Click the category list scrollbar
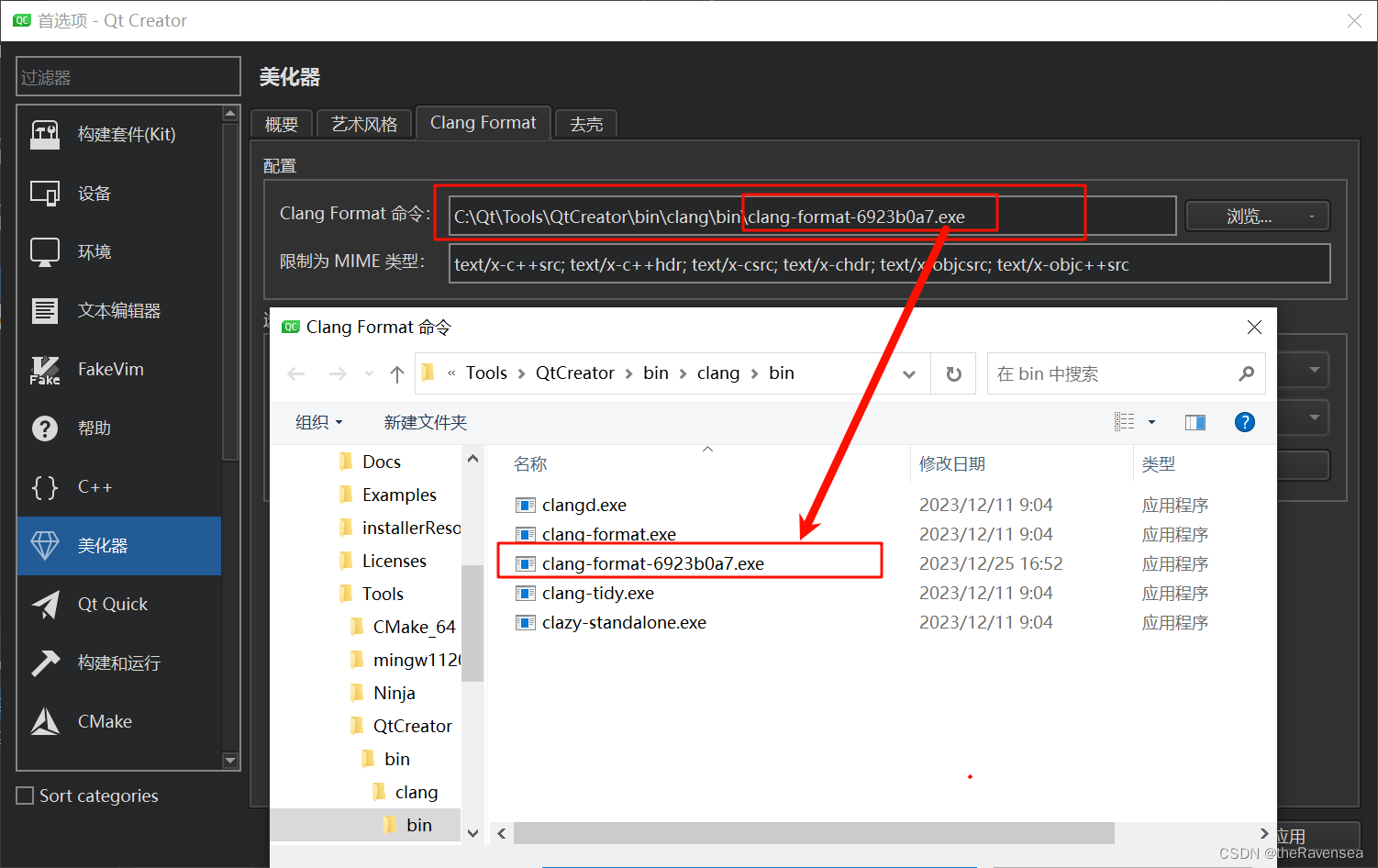 point(230,291)
